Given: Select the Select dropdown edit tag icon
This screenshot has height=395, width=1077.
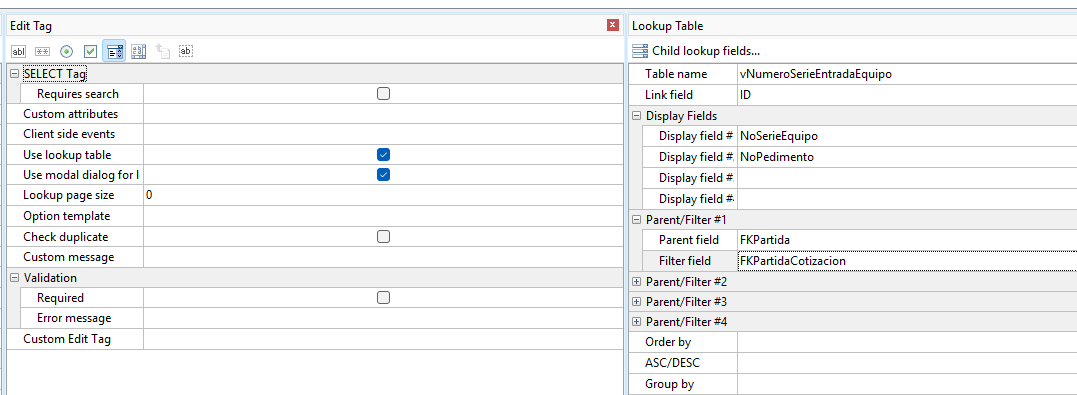Looking at the screenshot, I should coord(114,52).
